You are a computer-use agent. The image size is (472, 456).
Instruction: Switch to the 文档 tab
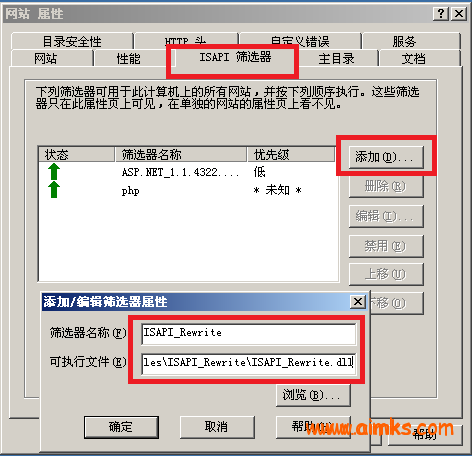(413, 58)
